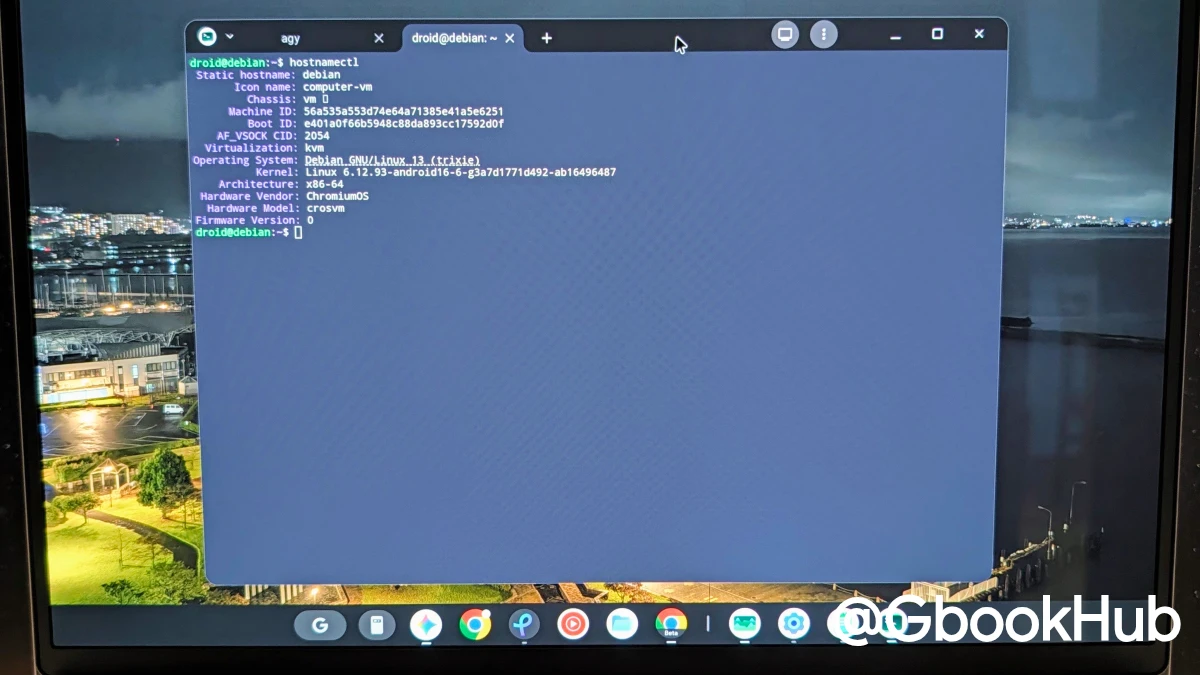
Task: Open the Debian GNU/Linux 13 (trixie) link
Action: (392, 160)
